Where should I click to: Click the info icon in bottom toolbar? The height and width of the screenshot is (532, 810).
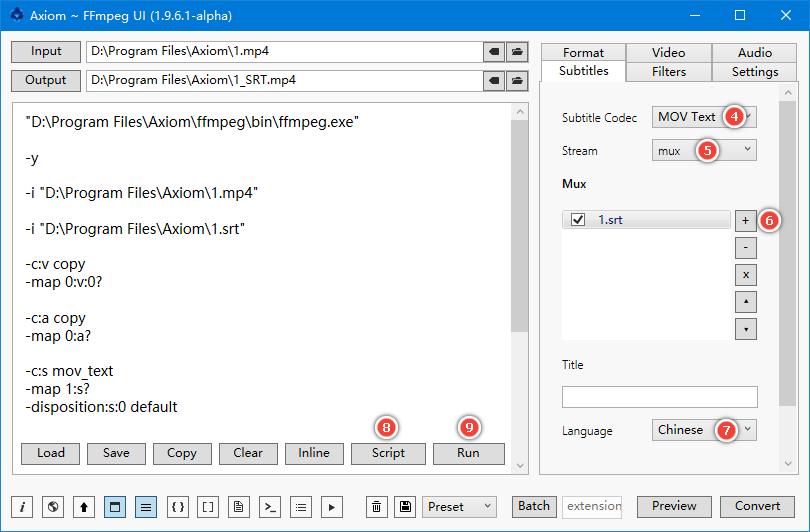pyautogui.click(x=23, y=506)
